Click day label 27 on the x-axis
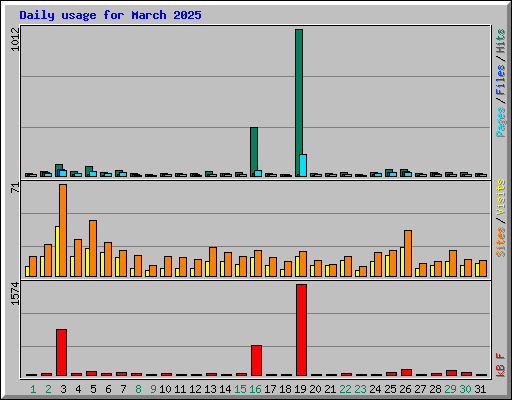Screen dimensions: 512x400 (x=420, y=389)
